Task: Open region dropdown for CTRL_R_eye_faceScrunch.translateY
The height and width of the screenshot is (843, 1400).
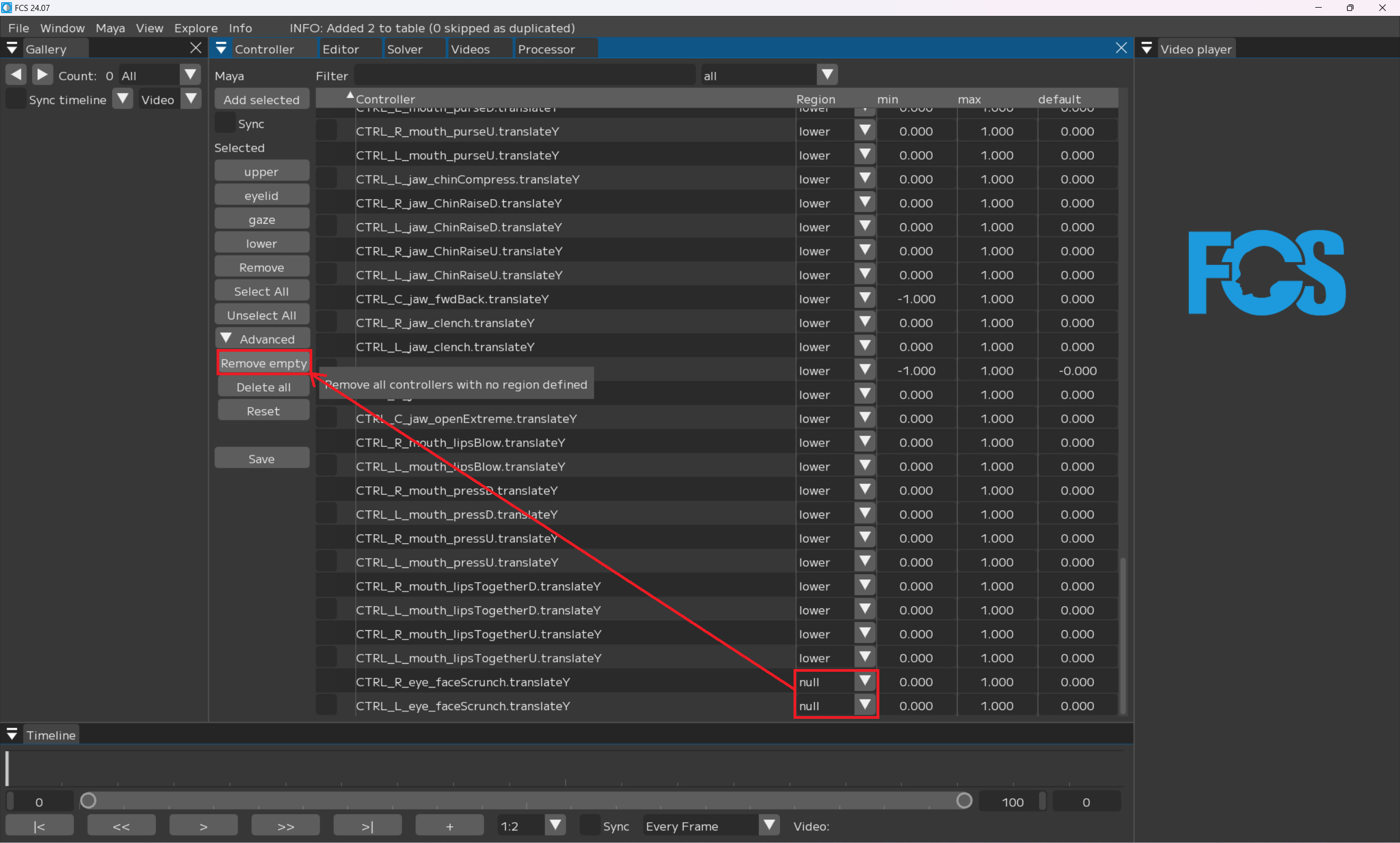Action: (x=865, y=681)
